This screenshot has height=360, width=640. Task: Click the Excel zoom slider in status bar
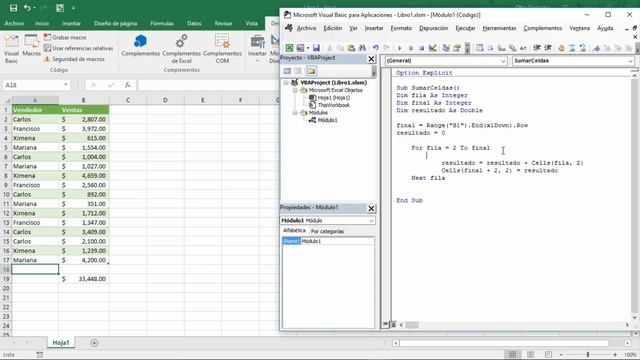click(588, 355)
